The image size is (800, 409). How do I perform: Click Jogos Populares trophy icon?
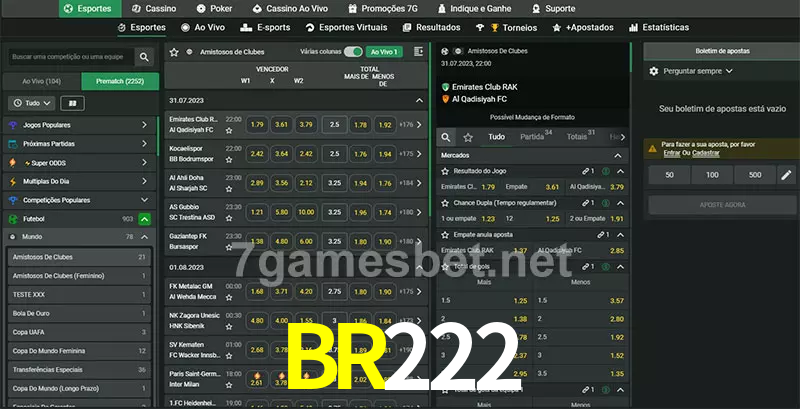pyautogui.click(x=13, y=125)
